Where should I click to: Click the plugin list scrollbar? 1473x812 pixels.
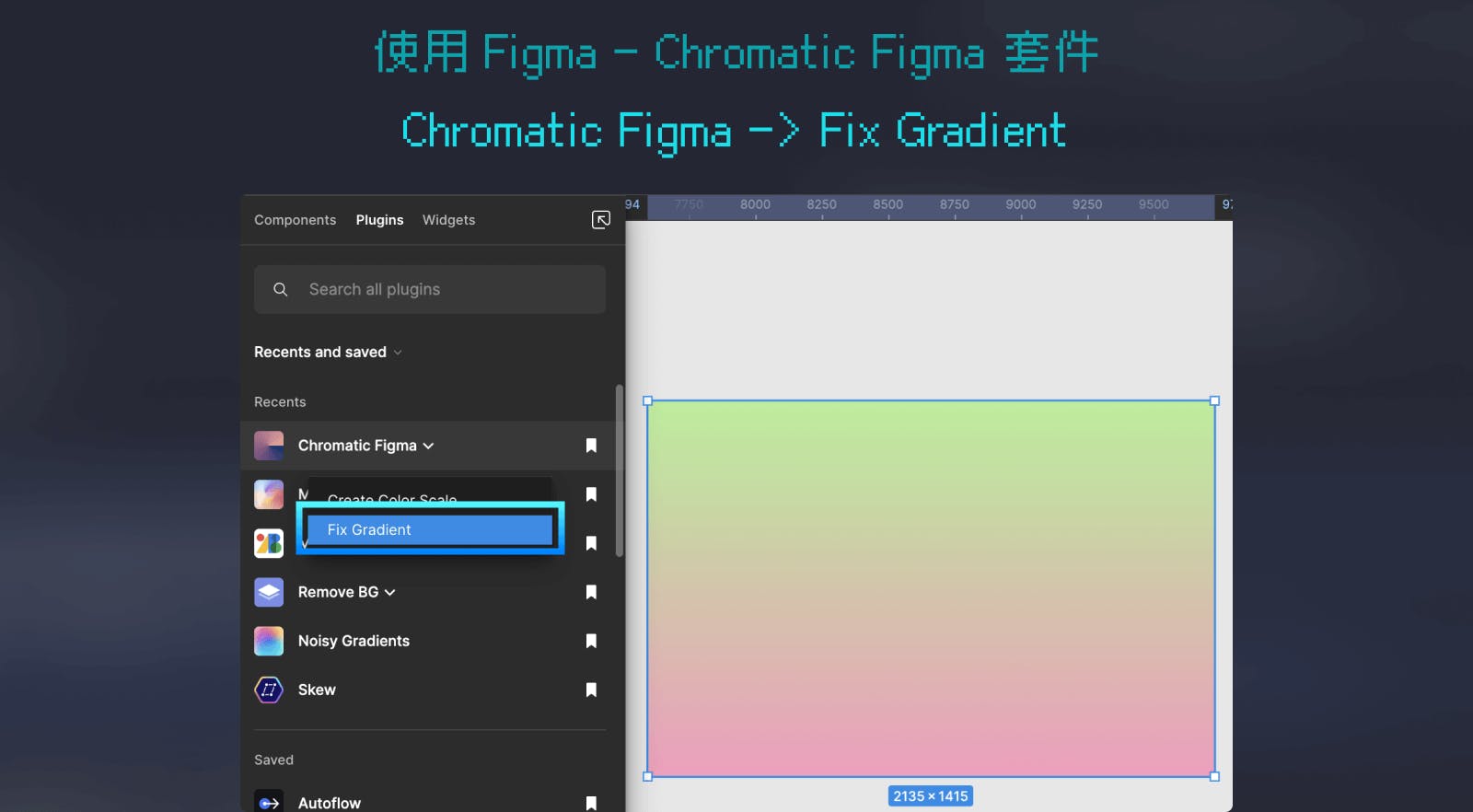620,470
